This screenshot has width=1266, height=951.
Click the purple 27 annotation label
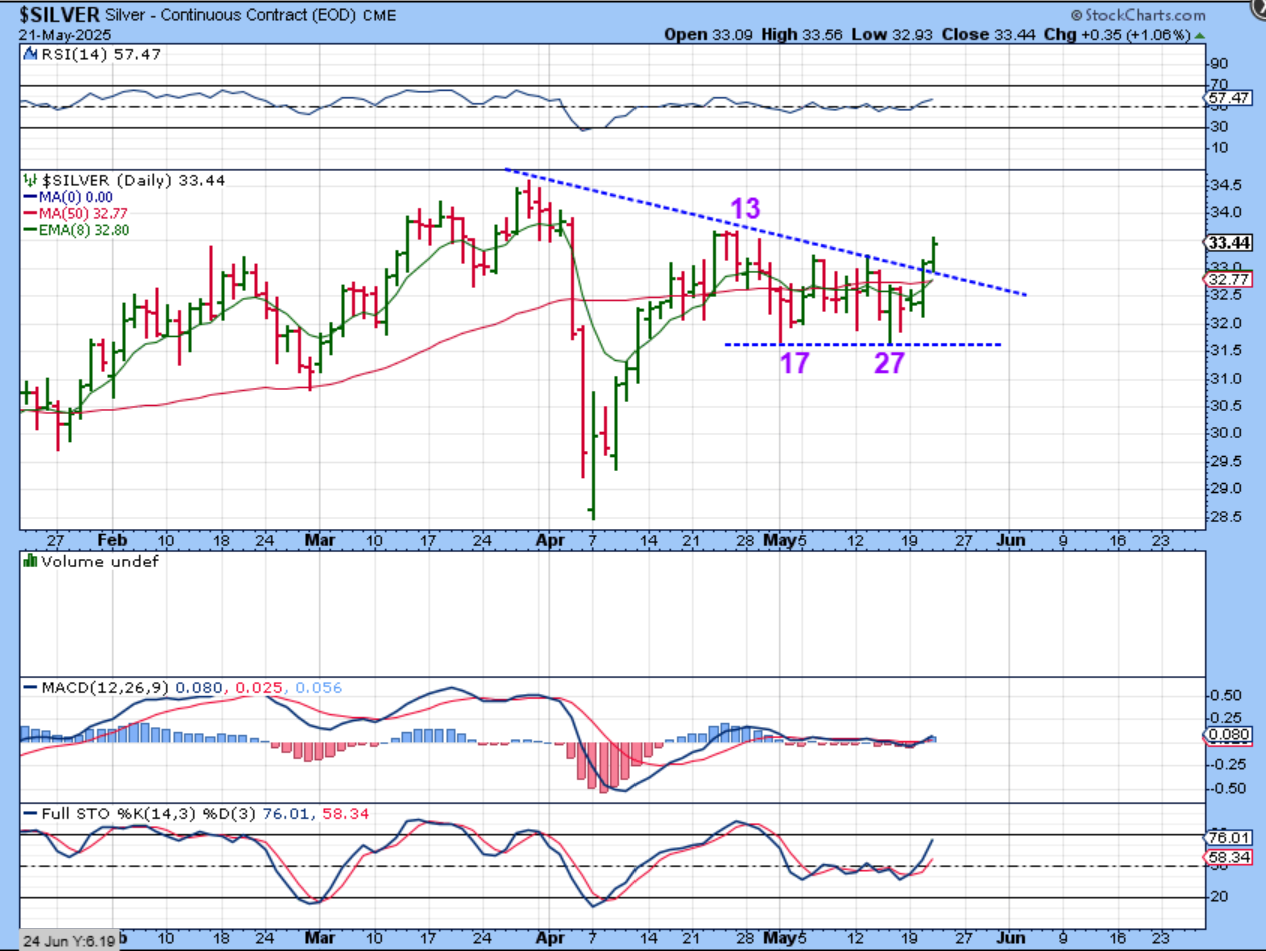click(889, 363)
